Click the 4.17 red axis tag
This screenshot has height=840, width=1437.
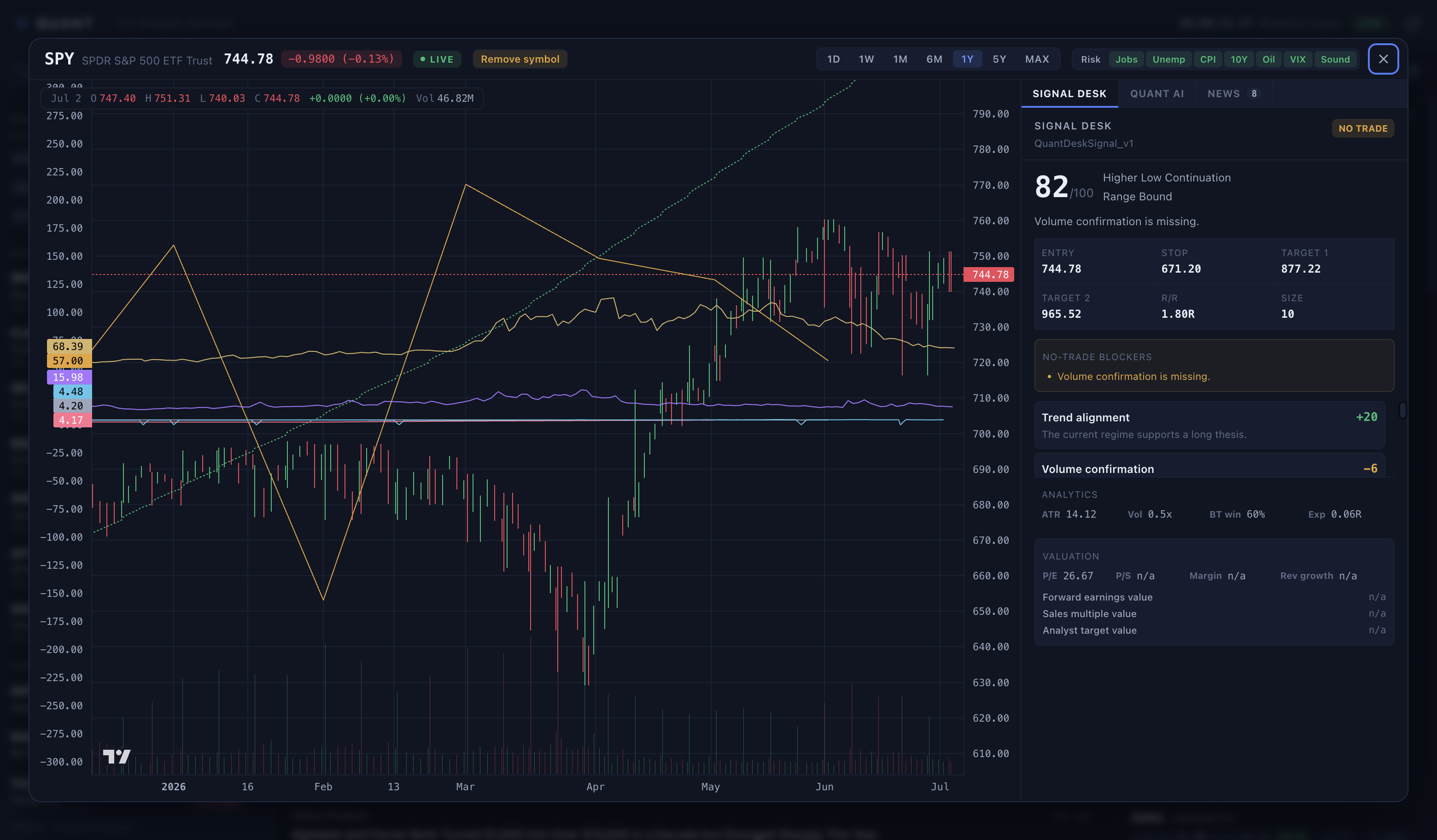coord(72,420)
